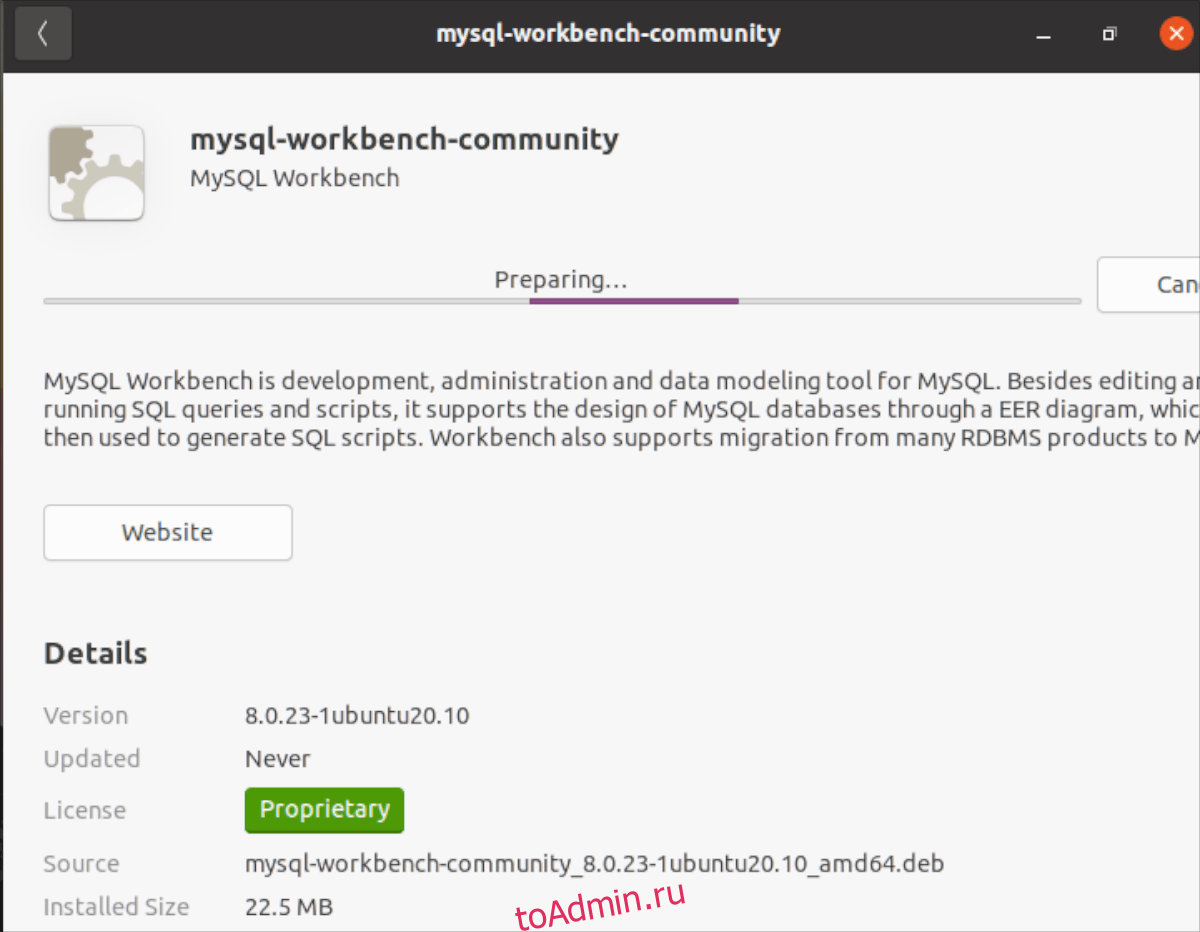This screenshot has width=1200, height=932.
Task: Click the 'Never' updated value
Action: point(277,759)
